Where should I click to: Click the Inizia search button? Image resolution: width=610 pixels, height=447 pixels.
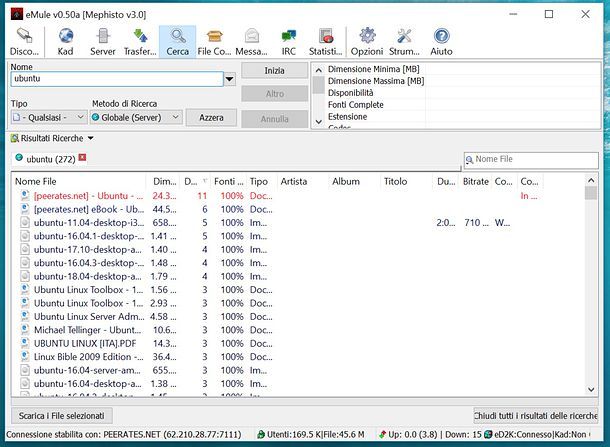[x=275, y=70]
